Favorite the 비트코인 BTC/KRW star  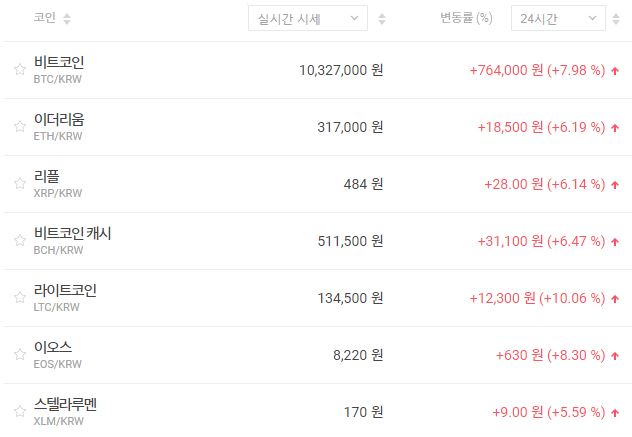point(19,70)
